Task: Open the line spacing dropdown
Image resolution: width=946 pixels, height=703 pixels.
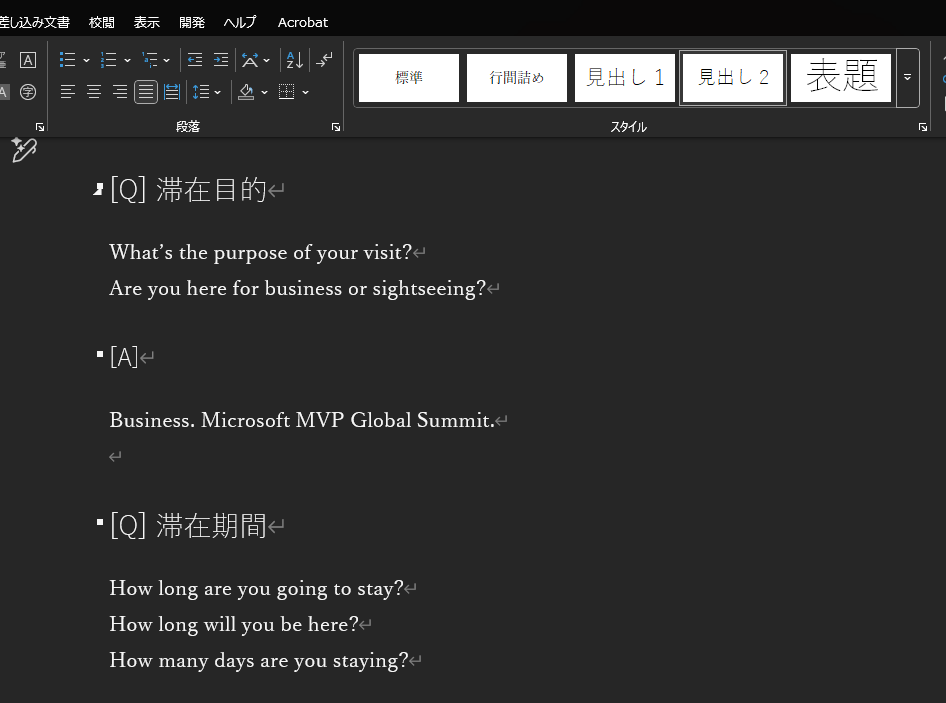Action: pyautogui.click(x=207, y=92)
